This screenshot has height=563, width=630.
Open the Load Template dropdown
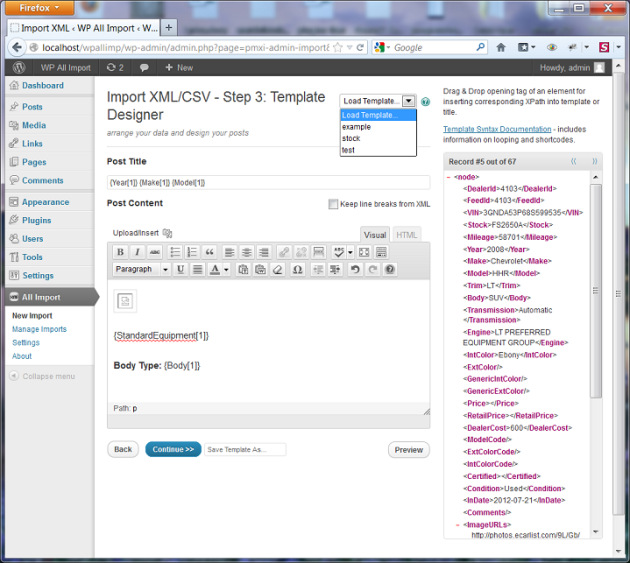coord(378,101)
